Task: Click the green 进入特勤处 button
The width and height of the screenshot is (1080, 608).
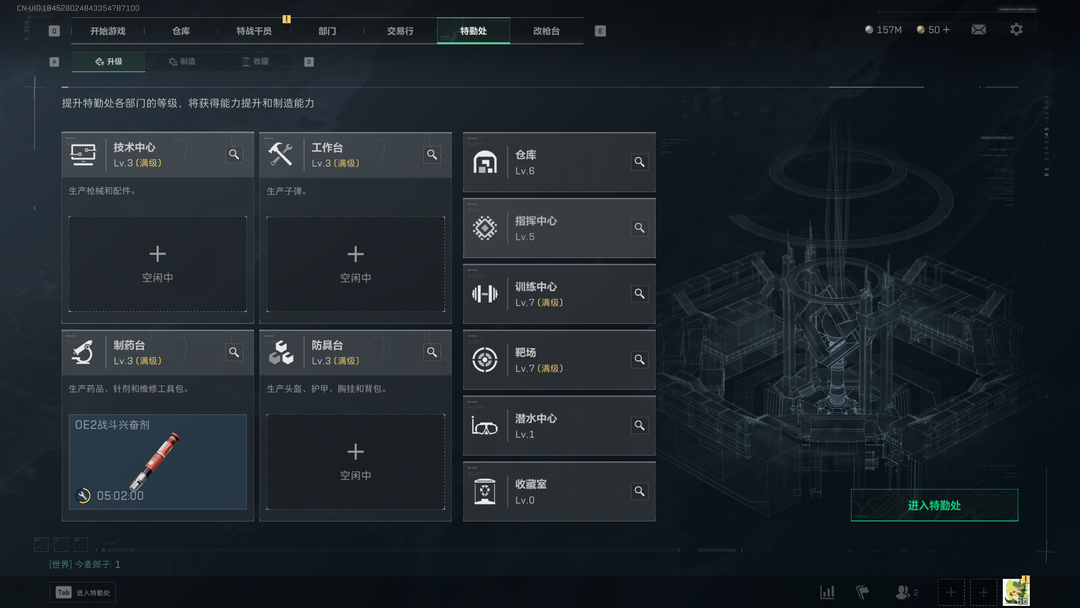Action: 934,505
